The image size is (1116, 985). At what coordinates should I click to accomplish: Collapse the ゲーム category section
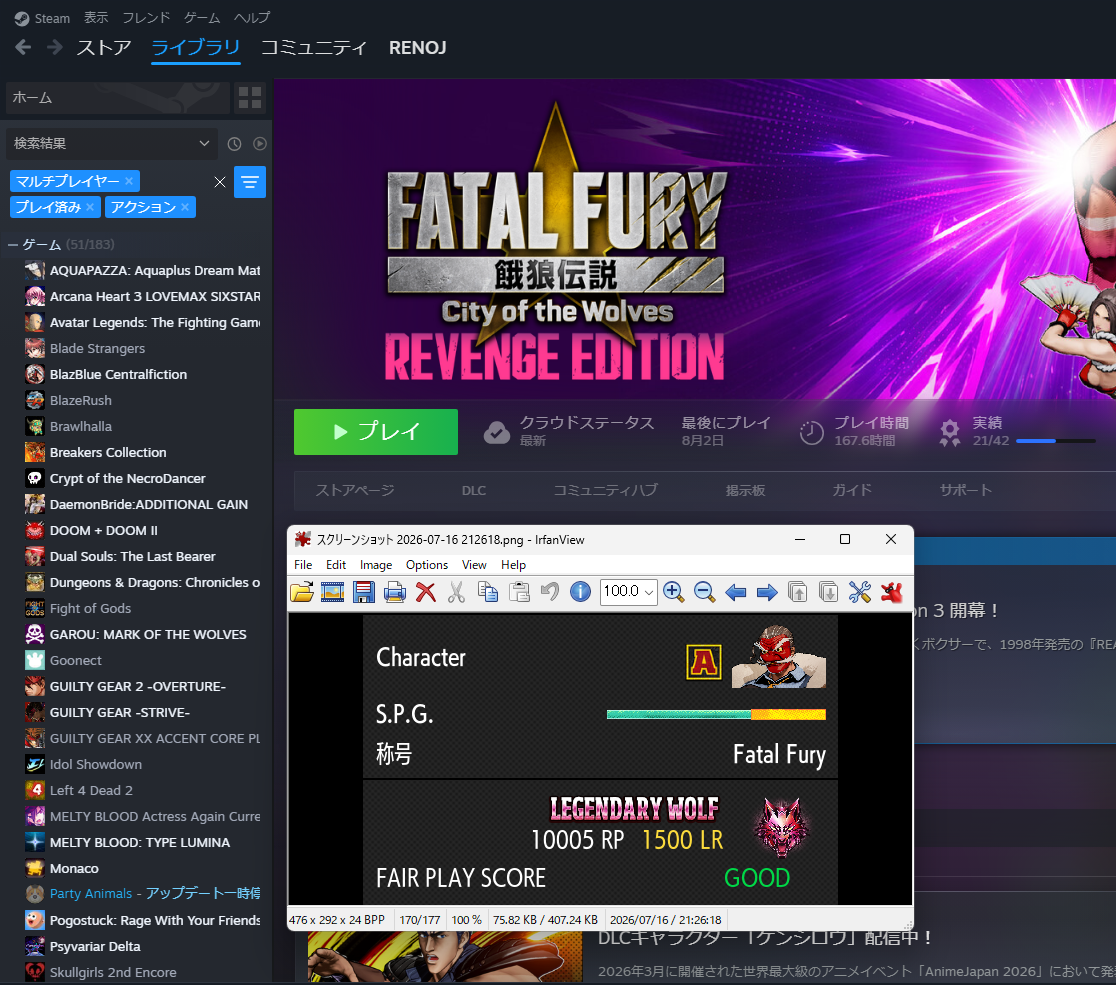click(x=13, y=245)
